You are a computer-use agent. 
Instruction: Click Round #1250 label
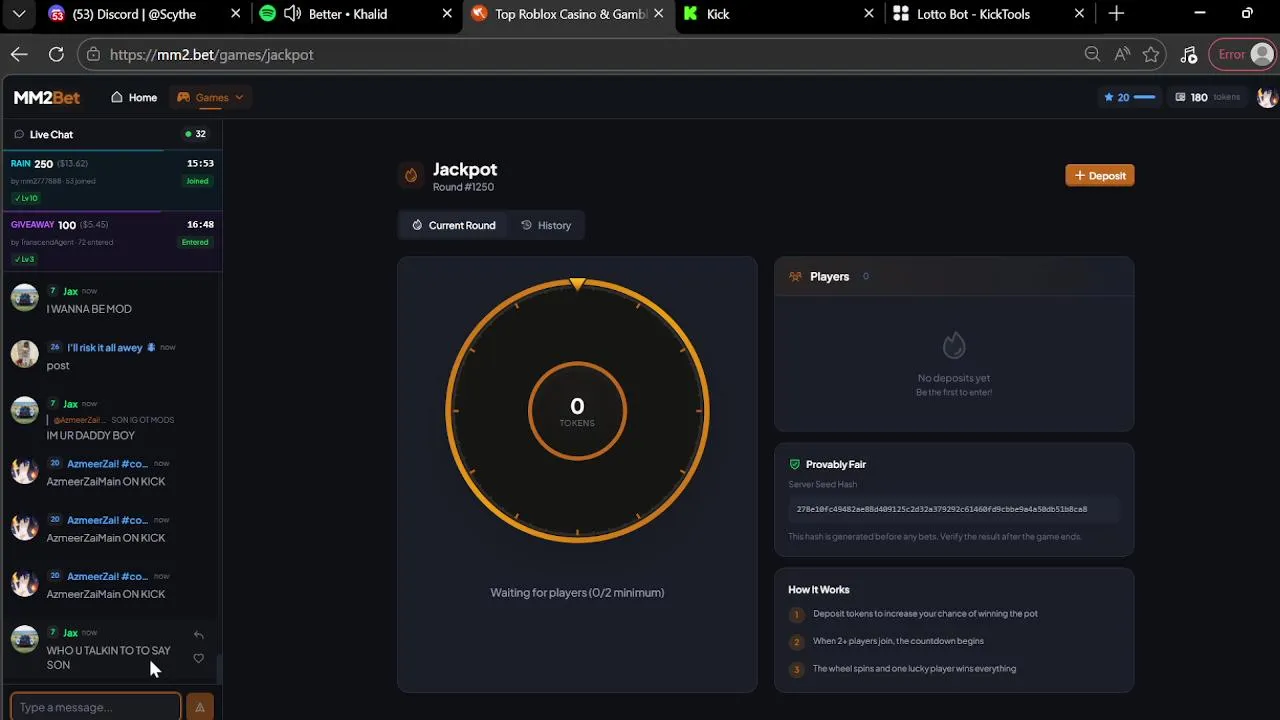pyautogui.click(x=463, y=187)
